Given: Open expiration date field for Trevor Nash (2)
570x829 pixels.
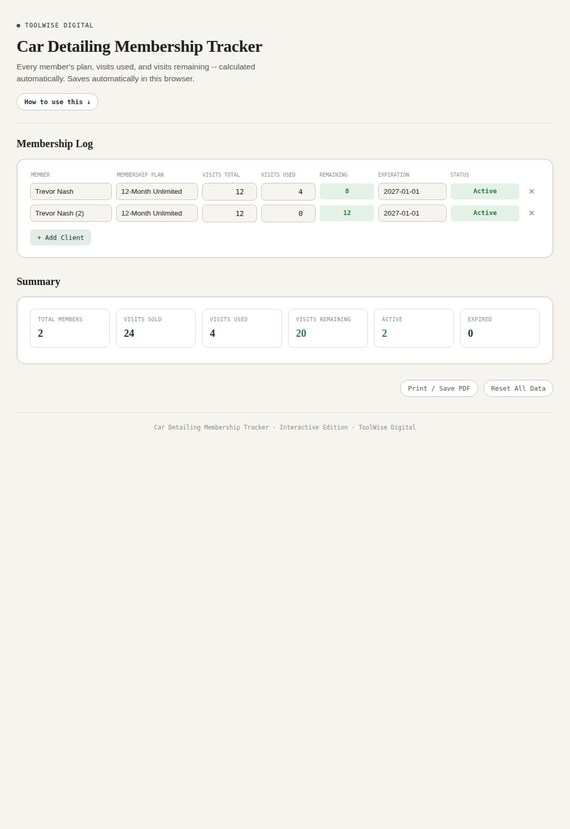Looking at the screenshot, I should point(412,213).
